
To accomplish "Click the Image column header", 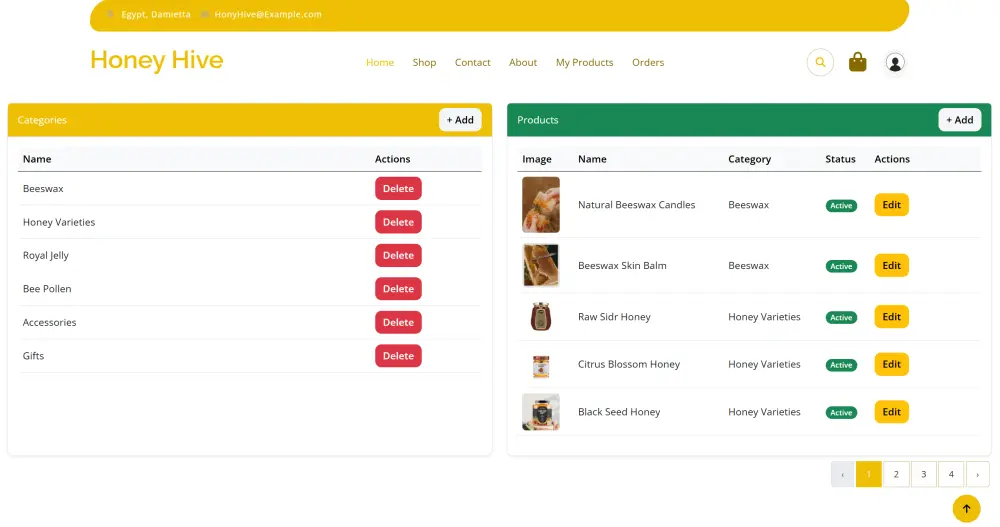I will click(537, 159).
